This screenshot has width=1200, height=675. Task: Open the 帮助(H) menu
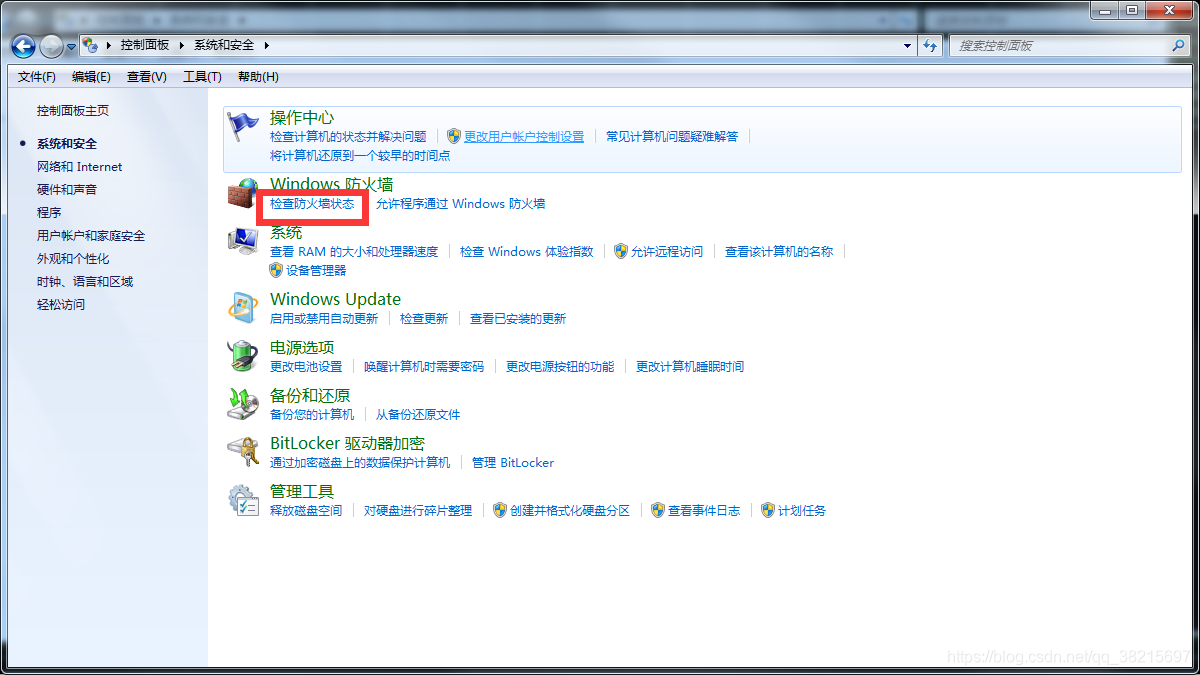click(258, 77)
